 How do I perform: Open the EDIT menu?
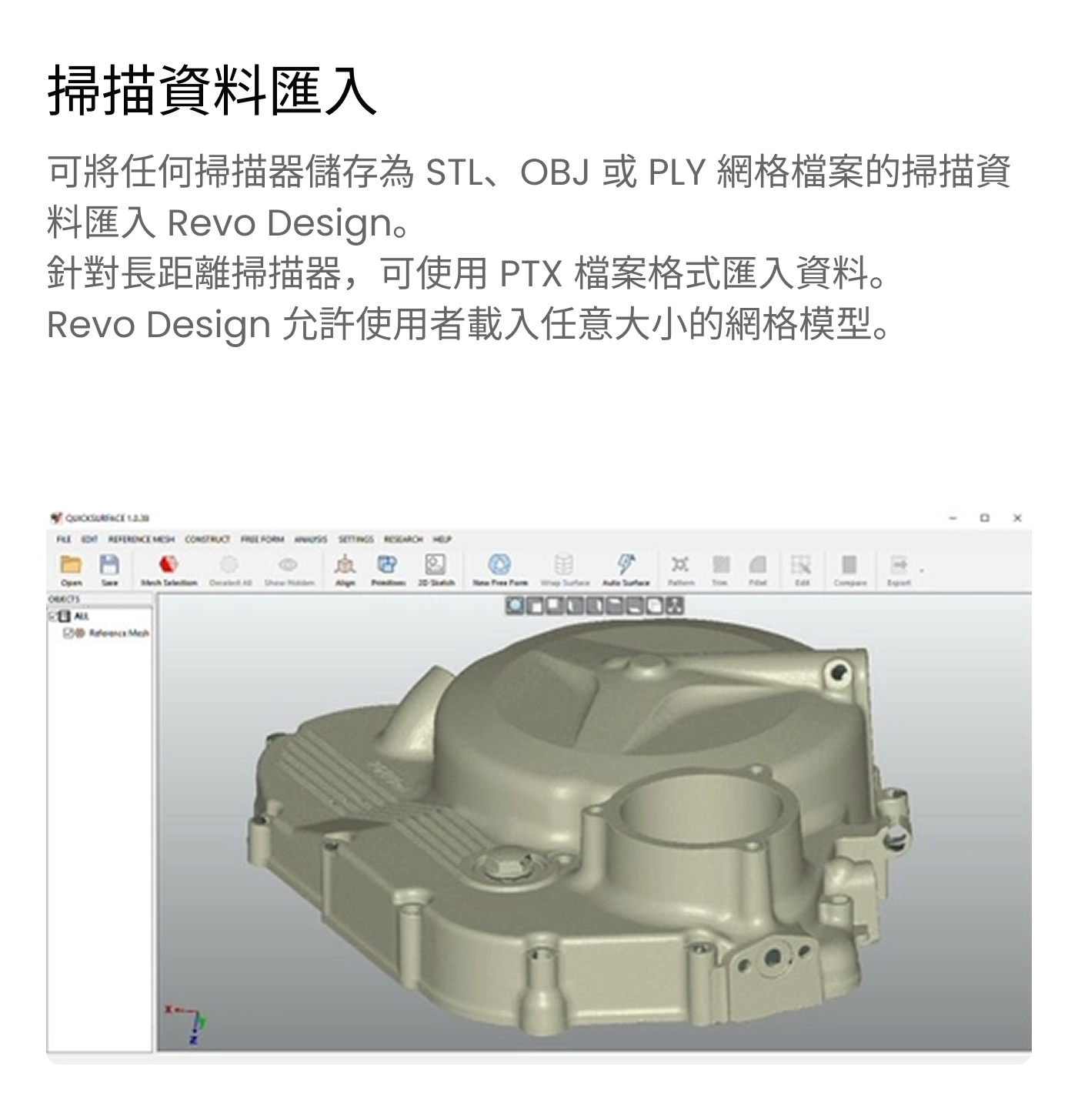click(89, 540)
